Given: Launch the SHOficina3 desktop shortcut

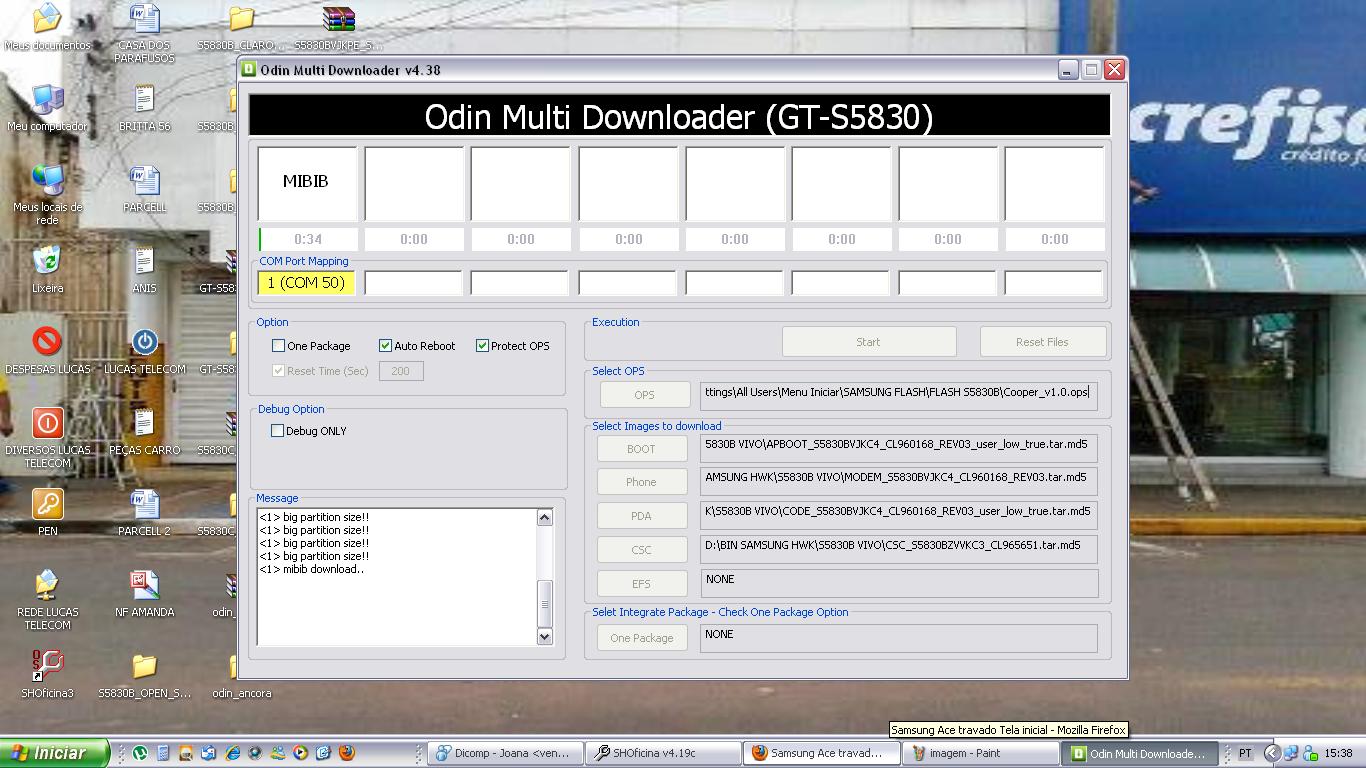Looking at the screenshot, I should 47,674.
